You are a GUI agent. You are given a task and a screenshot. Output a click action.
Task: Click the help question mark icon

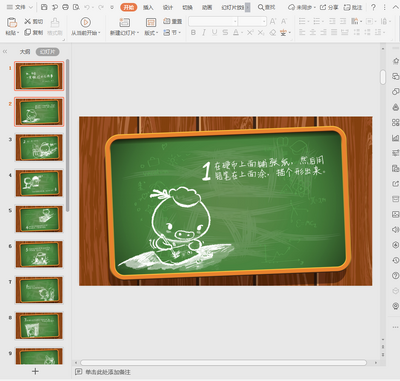point(373,7)
